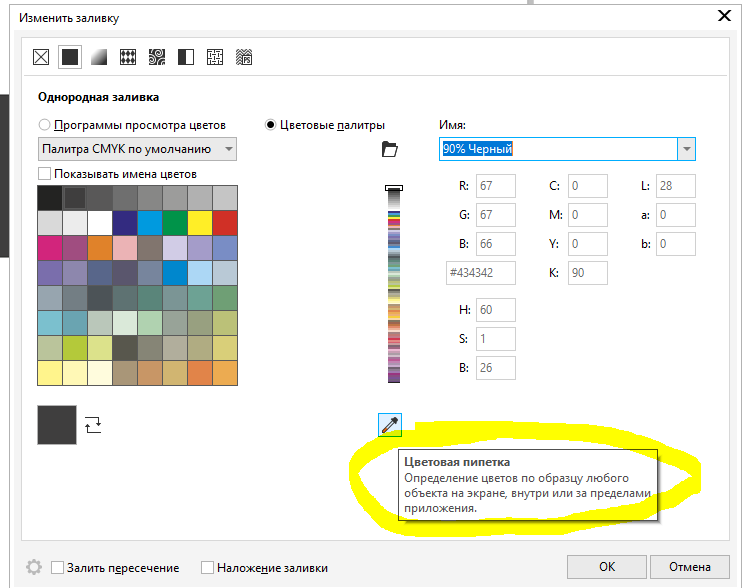This screenshot has width=742, height=588.
Task: Click the Lab b value field
Action: click(x=675, y=244)
